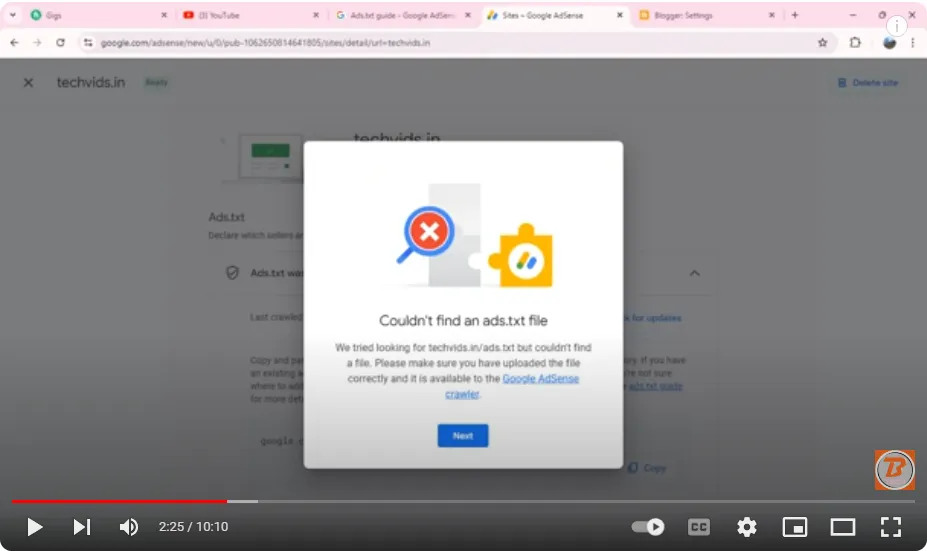Switch to theater mode
The height and width of the screenshot is (551, 927).
[x=842, y=527]
